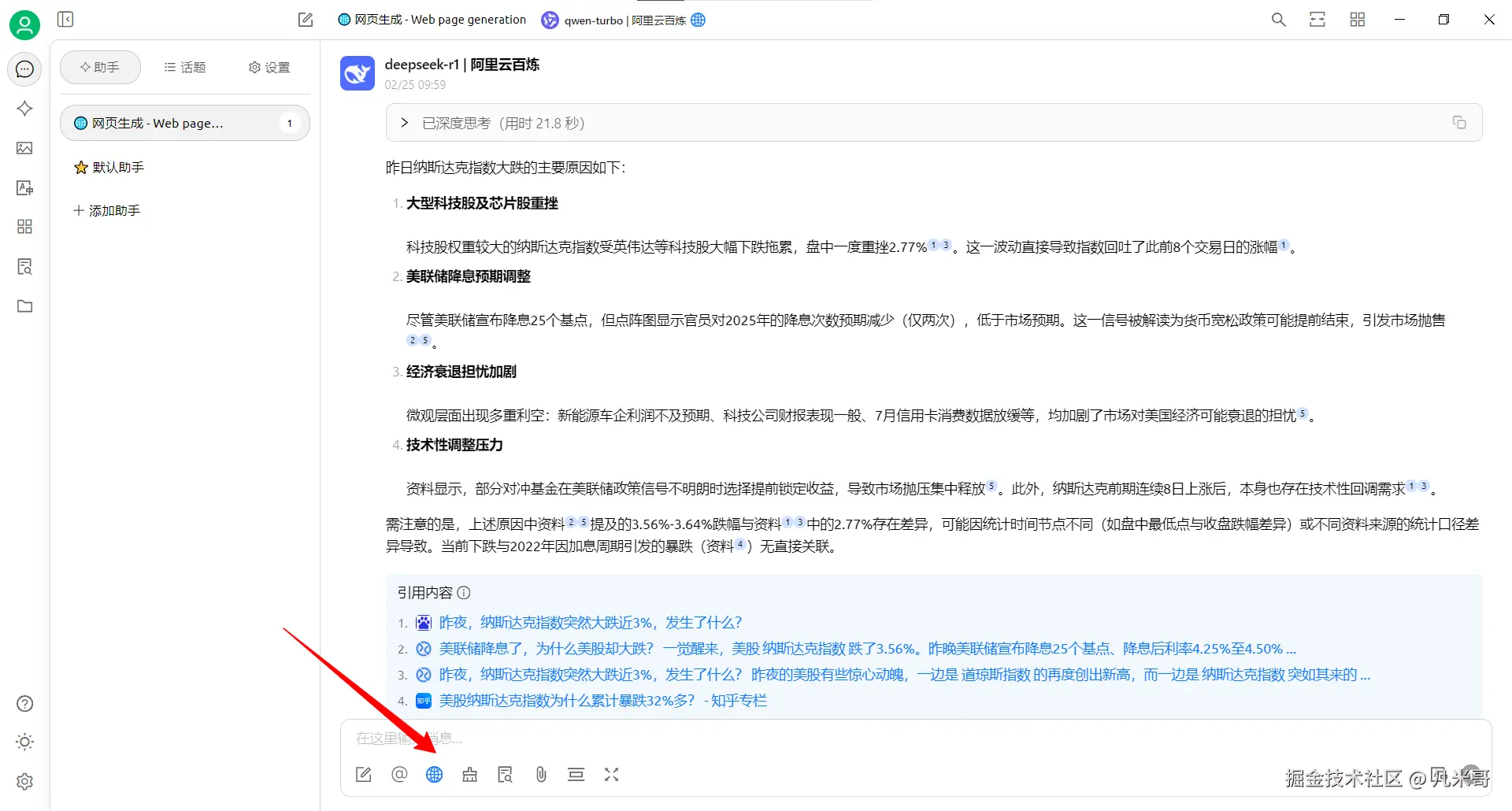This screenshot has height=811, width=1512.
Task: Collapse the 已深度思考 thinking section
Action: pos(404,122)
